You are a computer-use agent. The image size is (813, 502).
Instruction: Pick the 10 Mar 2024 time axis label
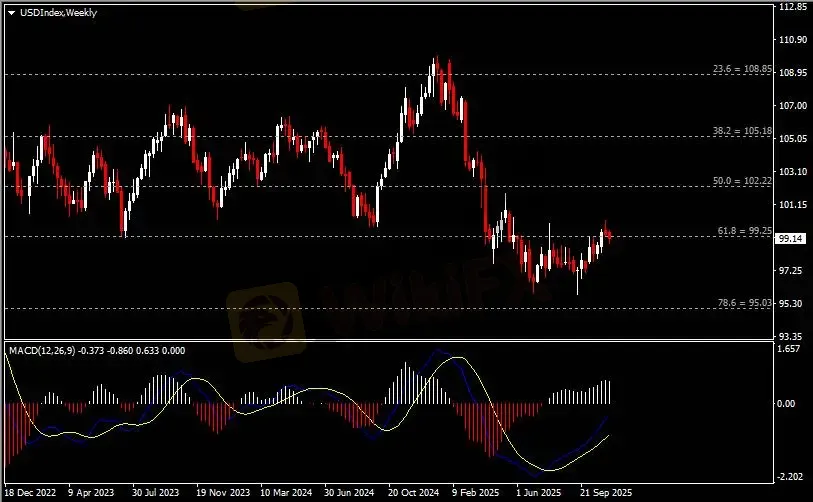click(x=286, y=493)
